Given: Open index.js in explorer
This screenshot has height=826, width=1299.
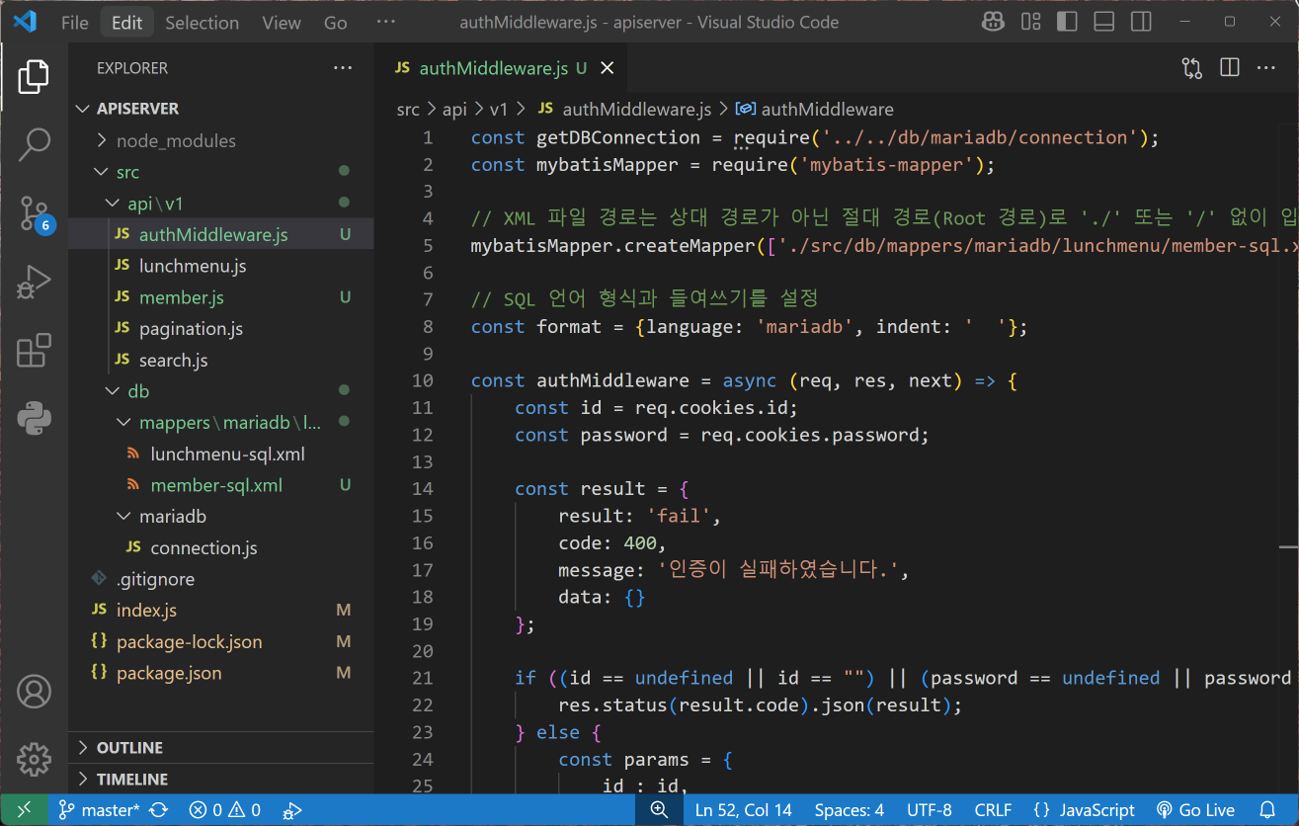Looking at the screenshot, I should coord(222,610).
